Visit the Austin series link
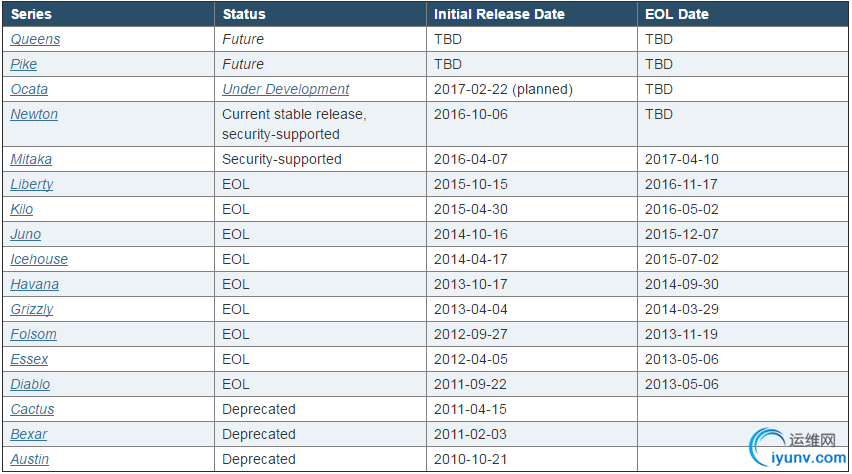 (29, 459)
